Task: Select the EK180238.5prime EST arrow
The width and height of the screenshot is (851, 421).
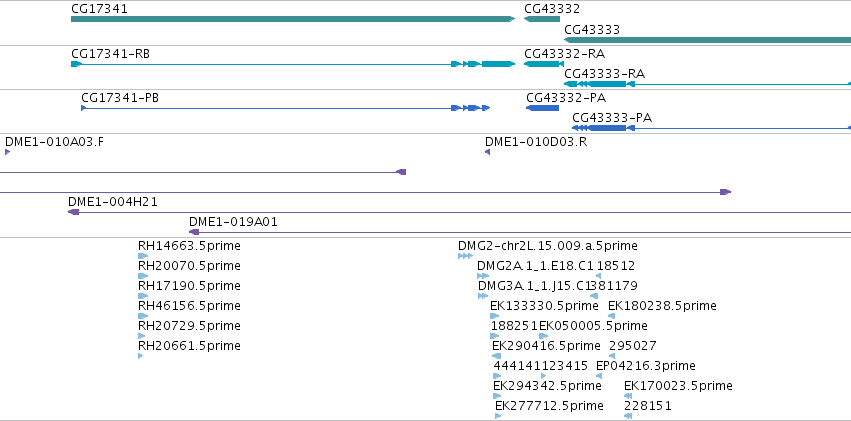Action: pyautogui.click(x=612, y=316)
